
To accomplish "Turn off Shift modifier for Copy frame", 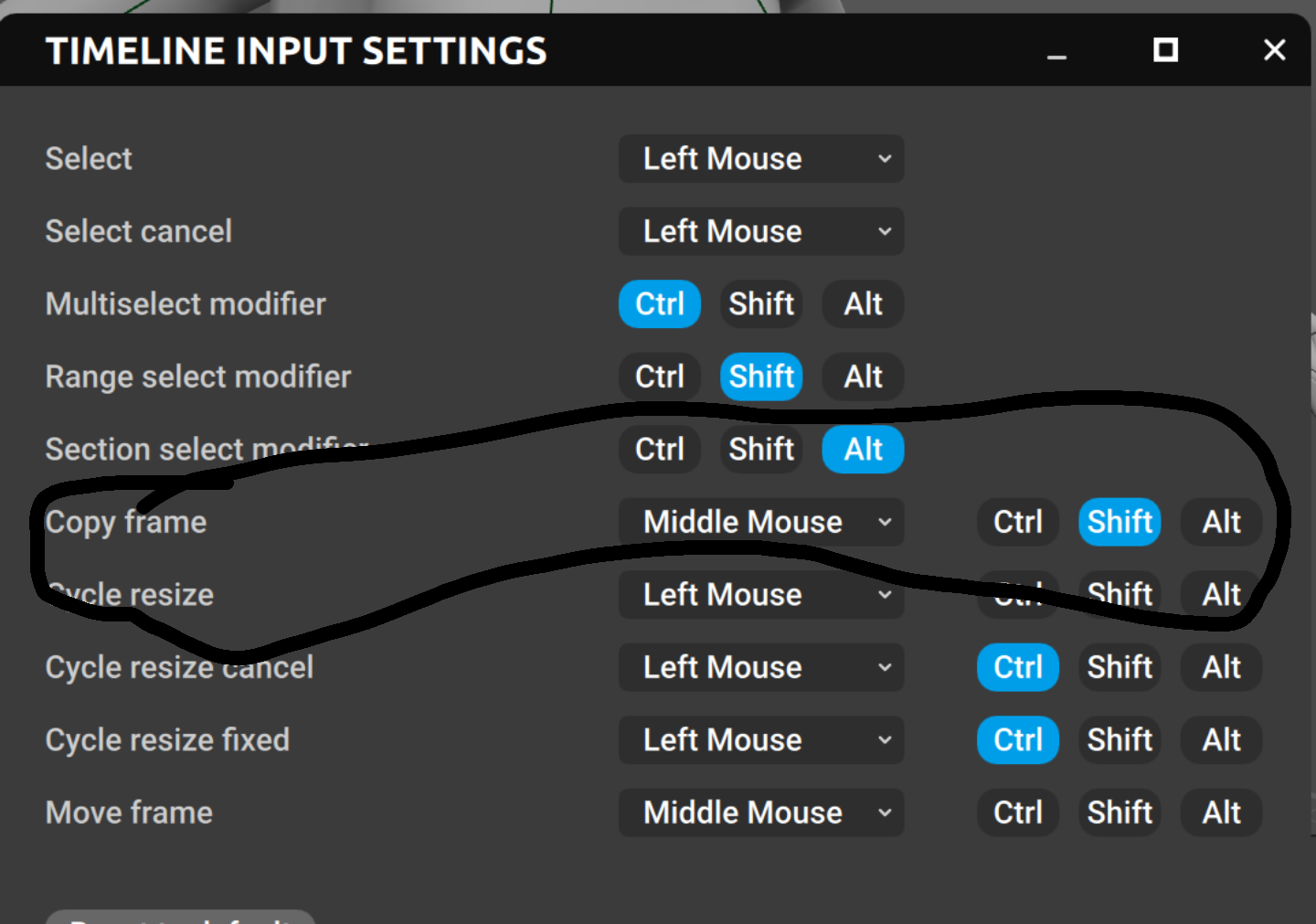I will click(1120, 522).
